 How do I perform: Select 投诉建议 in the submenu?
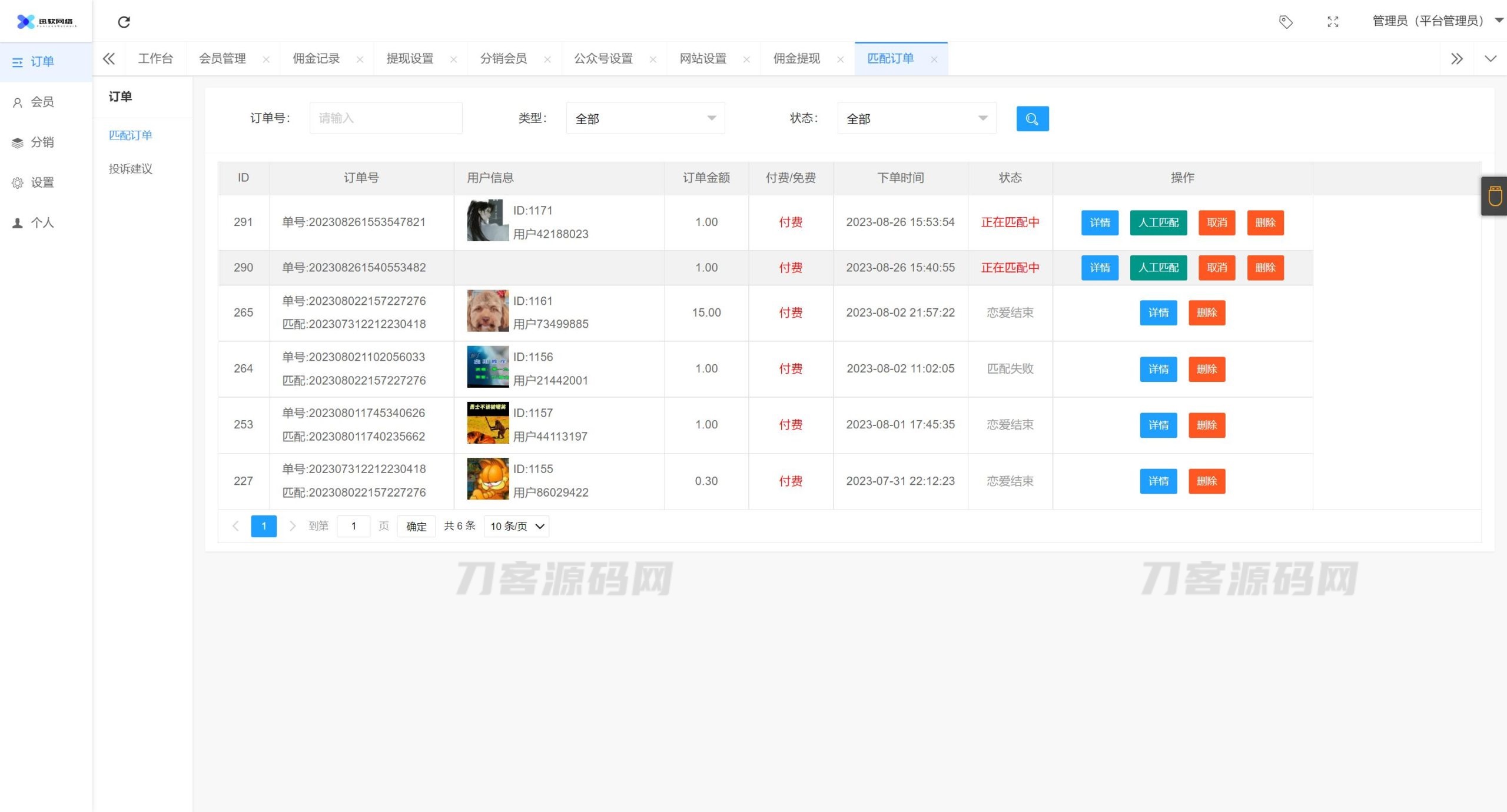click(131, 169)
